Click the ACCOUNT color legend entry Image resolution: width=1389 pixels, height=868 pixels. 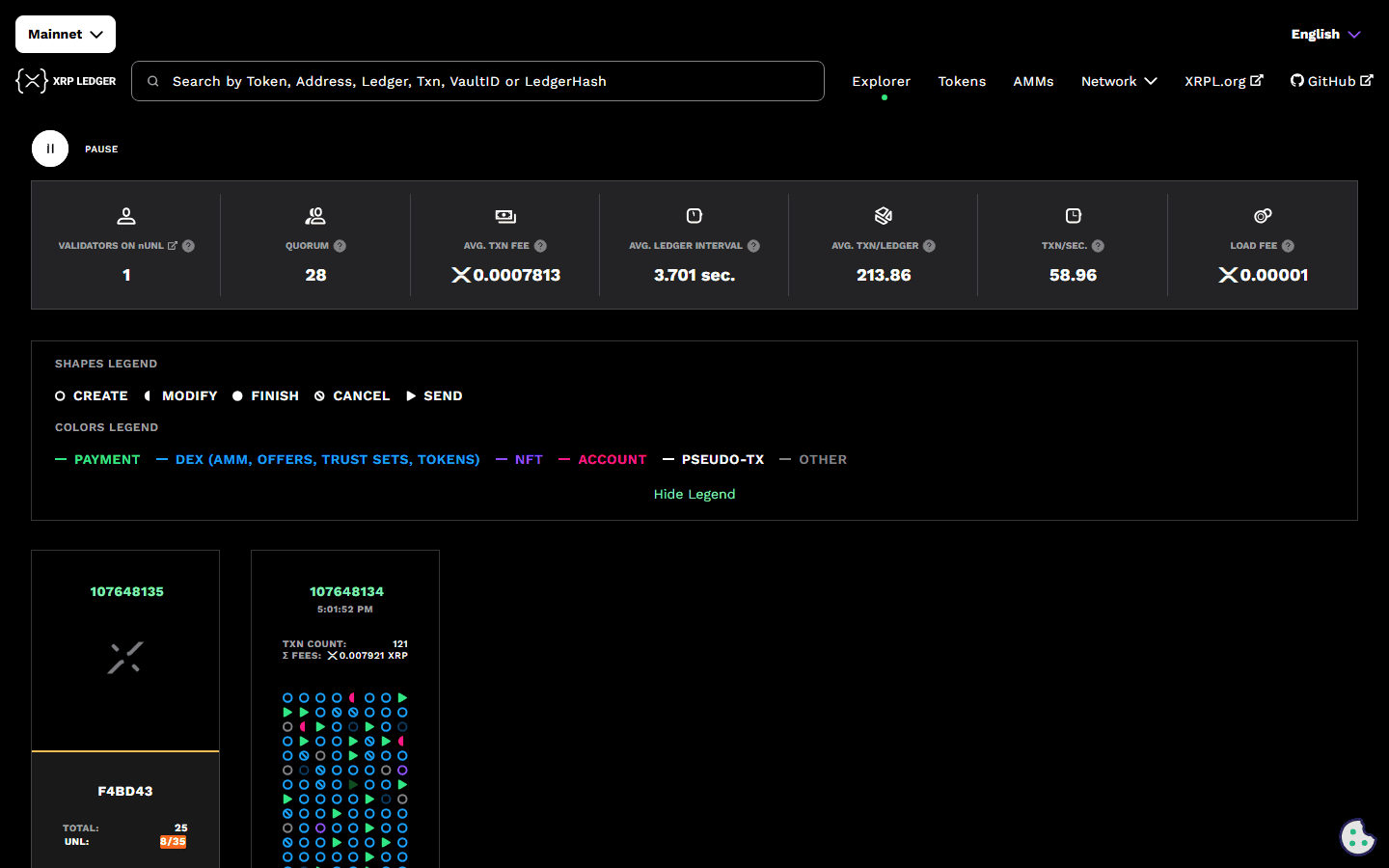[603, 459]
